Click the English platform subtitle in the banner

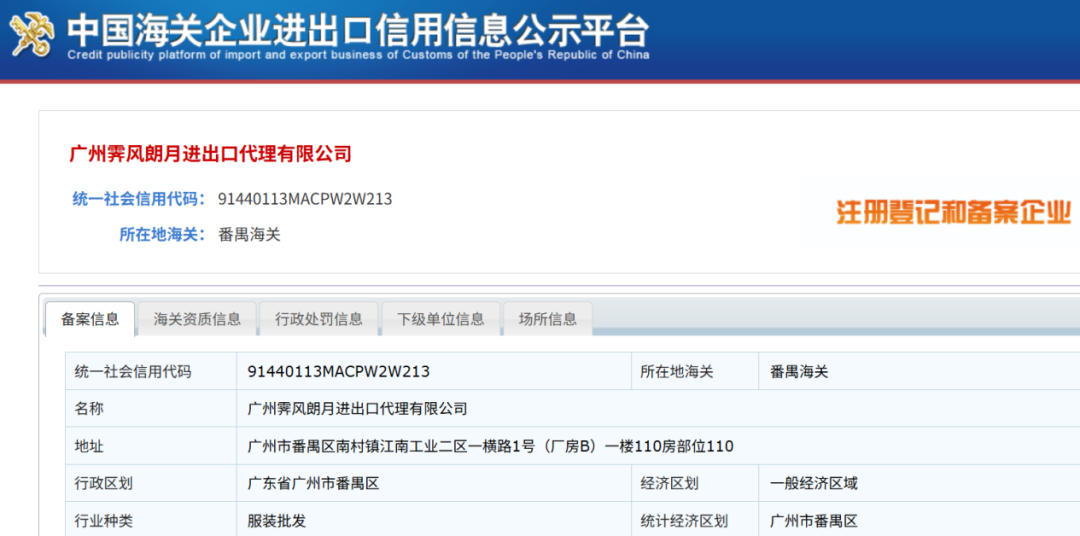(x=358, y=55)
